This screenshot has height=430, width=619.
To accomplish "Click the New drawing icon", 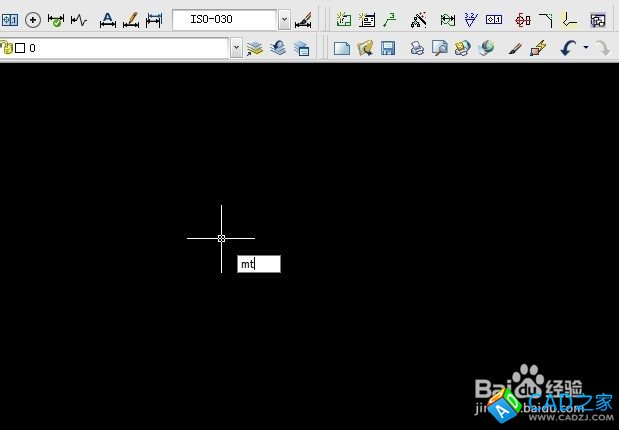I will pos(342,48).
